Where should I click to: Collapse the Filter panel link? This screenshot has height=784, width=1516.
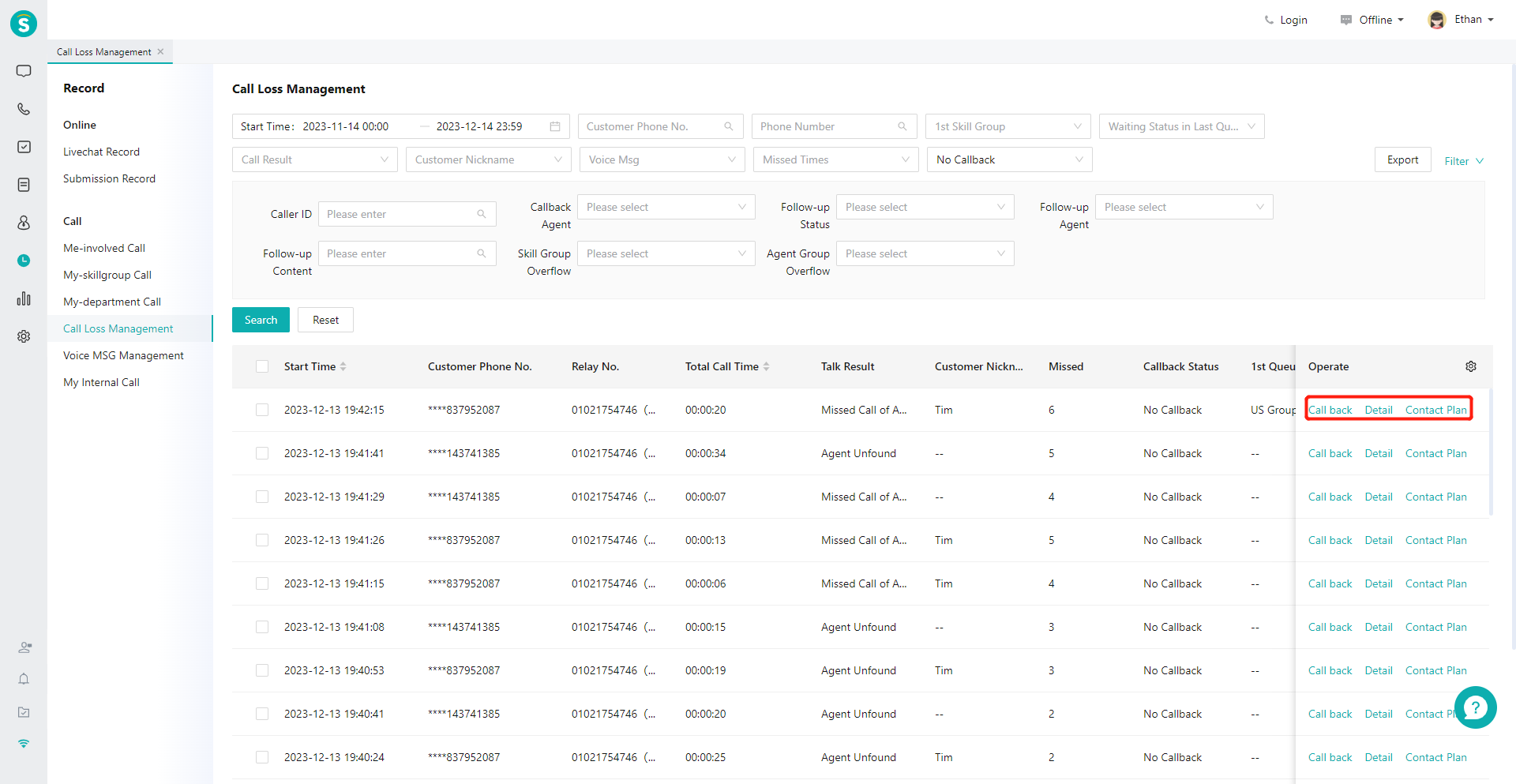(1464, 161)
